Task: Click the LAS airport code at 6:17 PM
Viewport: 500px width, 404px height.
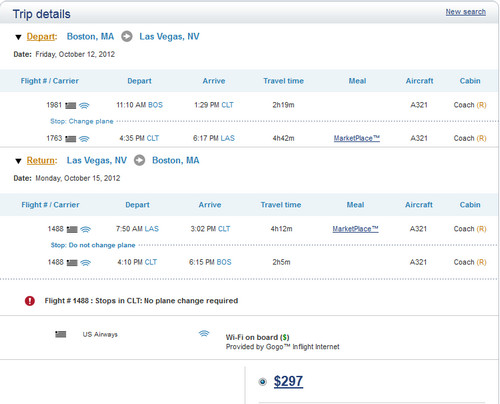Action: [228, 138]
